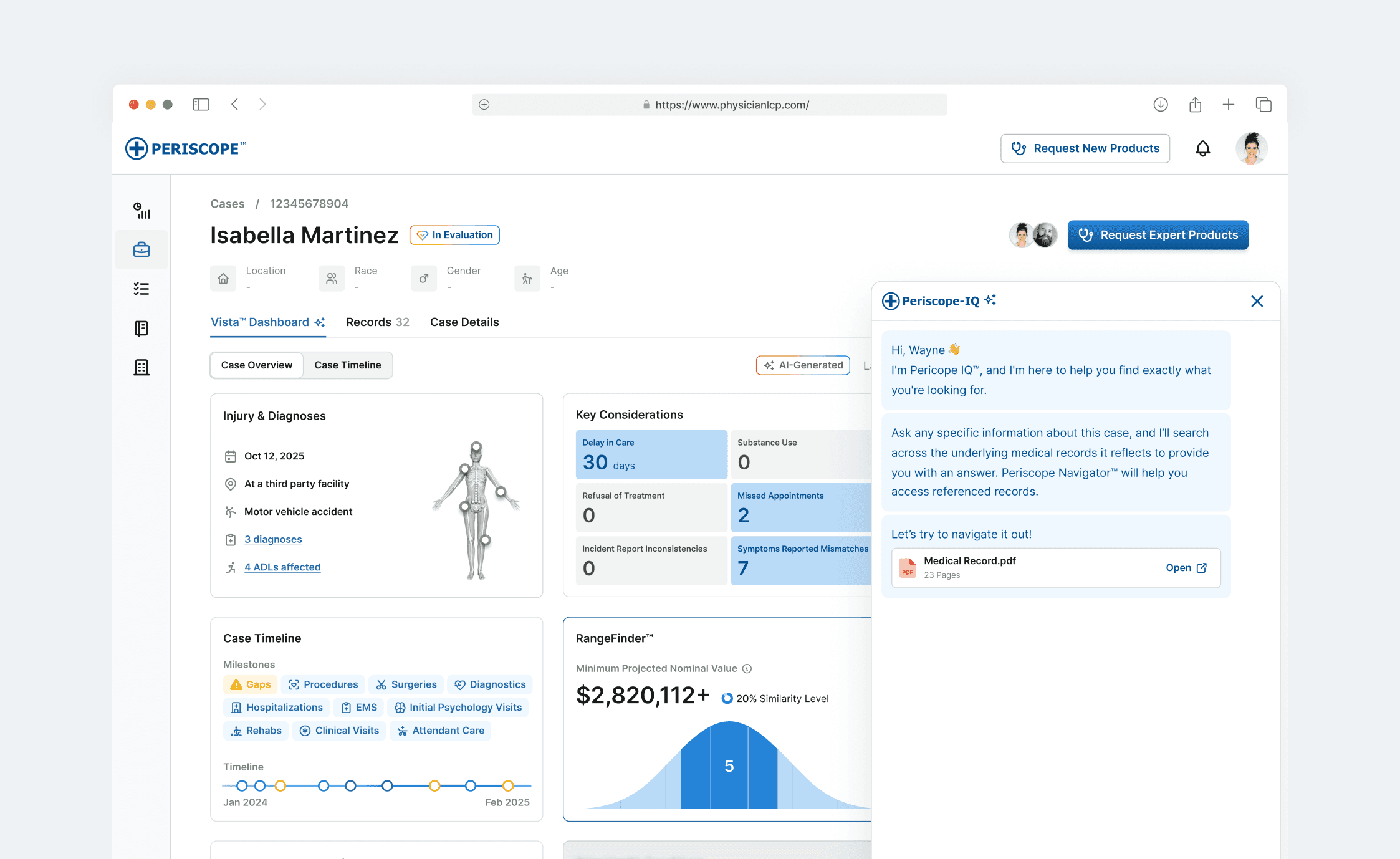Click the browser download icon
The width and height of the screenshot is (1400, 859).
pyautogui.click(x=1160, y=105)
